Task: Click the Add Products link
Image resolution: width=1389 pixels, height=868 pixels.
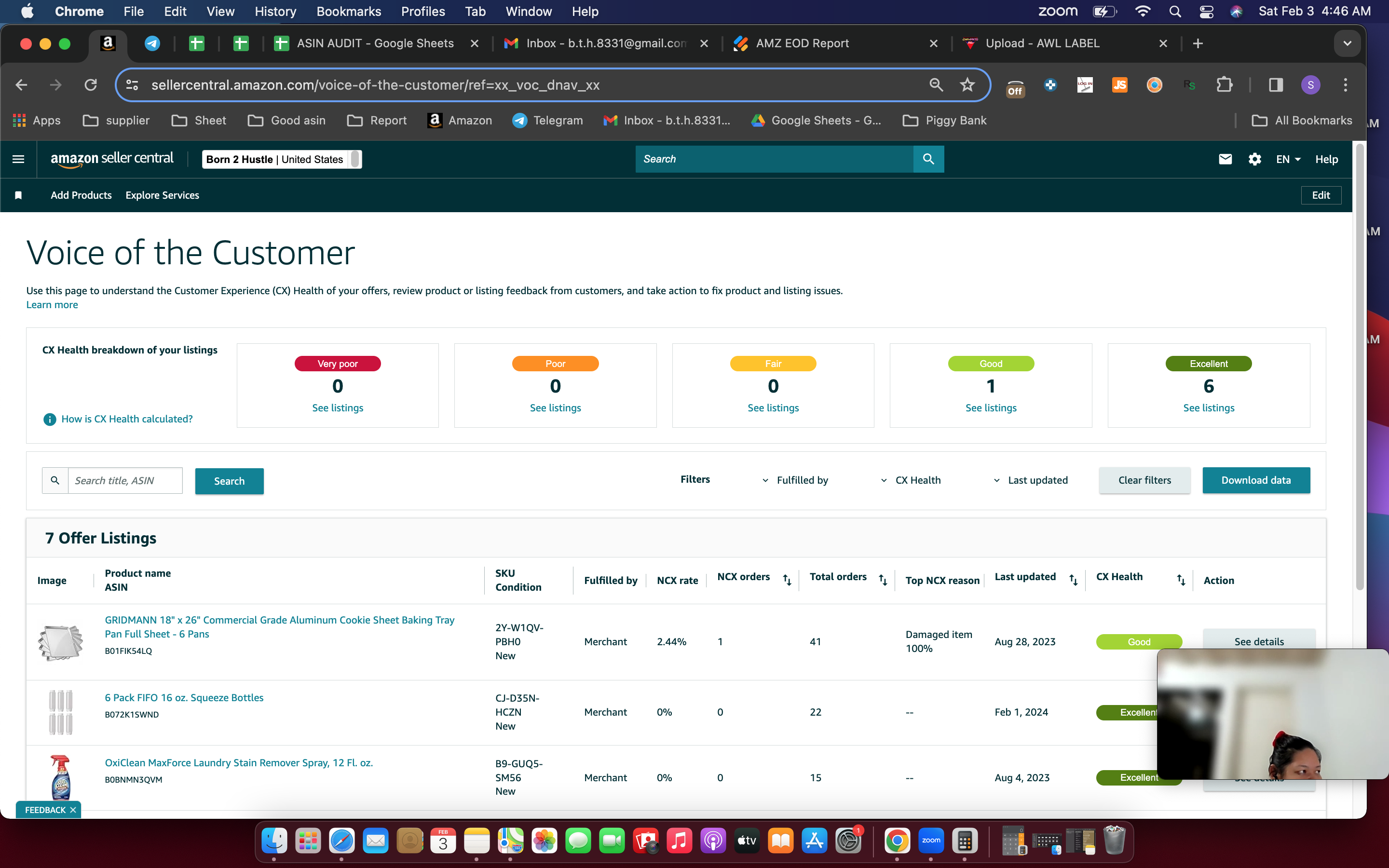Action: (x=81, y=195)
